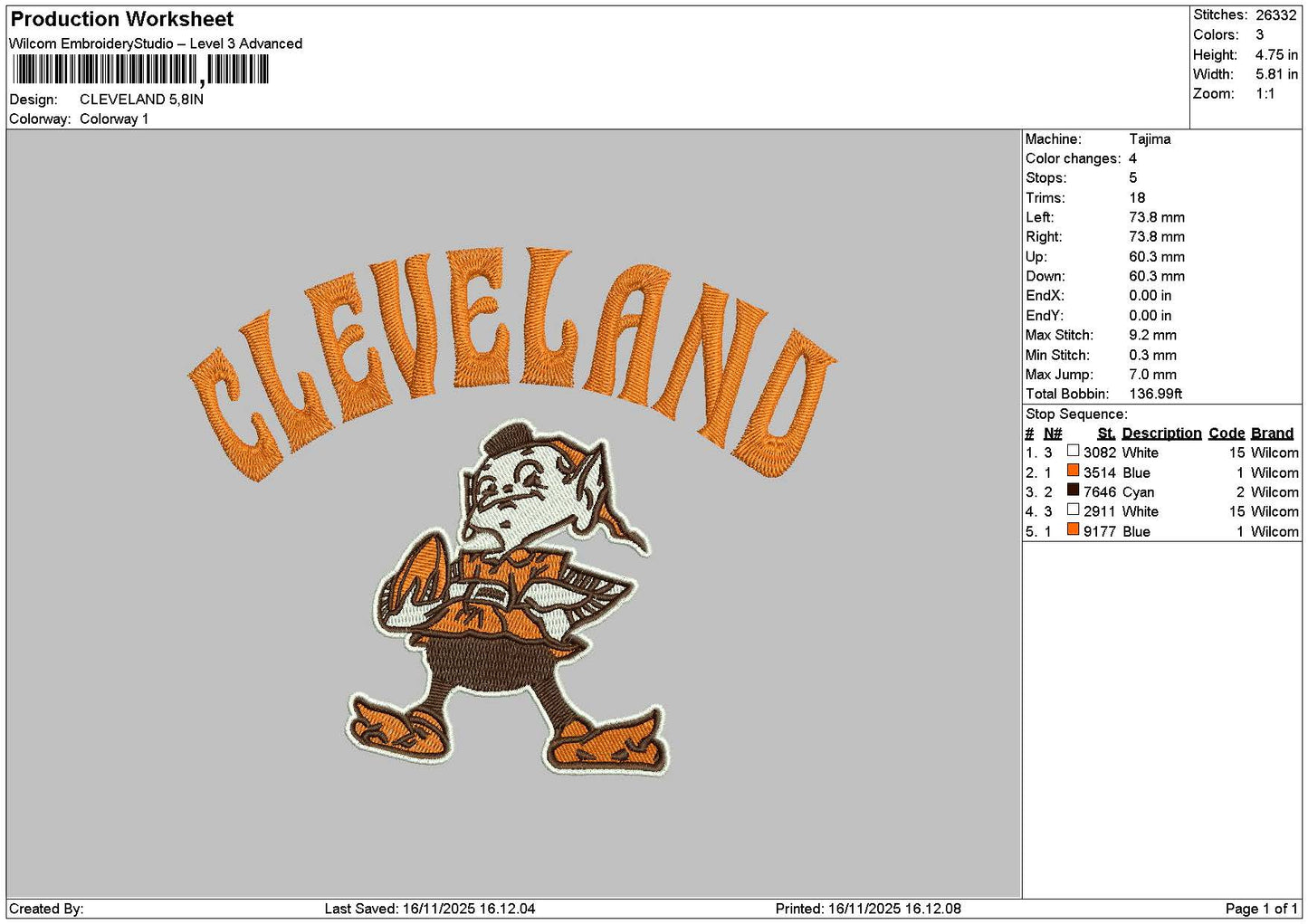Click the St. column header
The image size is (1308, 924).
click(1105, 434)
